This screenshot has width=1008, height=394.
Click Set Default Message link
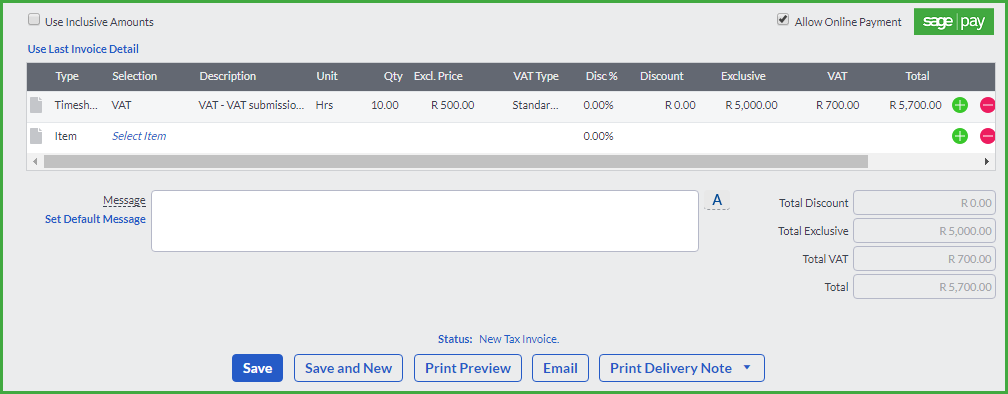pos(95,219)
